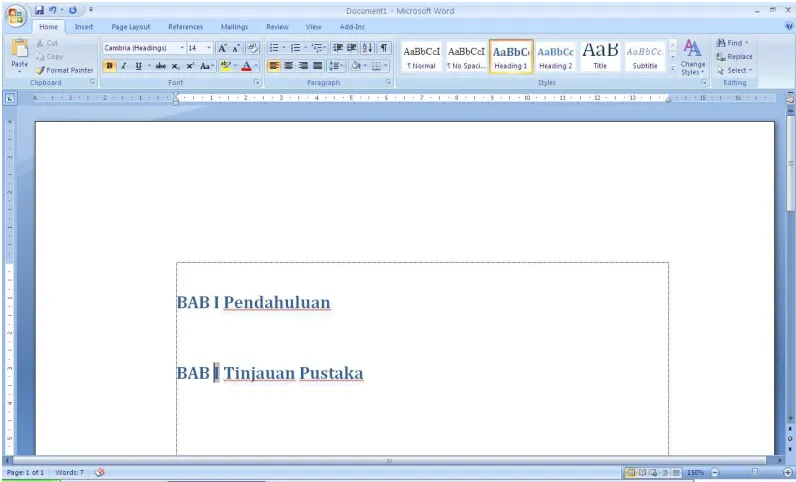Open the Office Button menu
This screenshot has width=796, height=482.
point(15,16)
